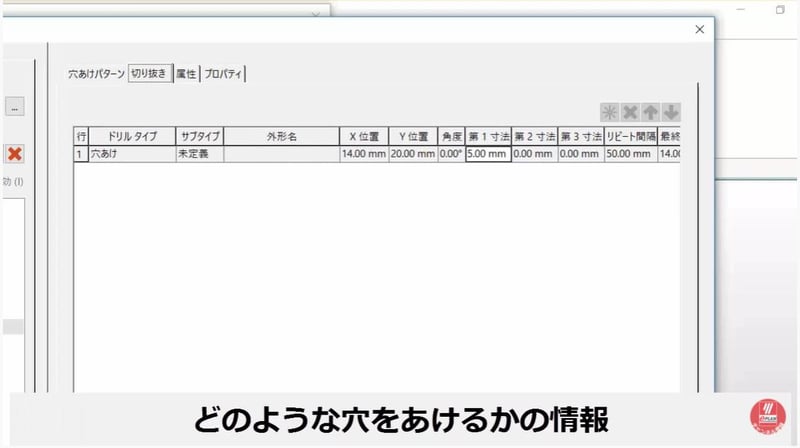The image size is (800, 448).
Task: Click the 行 column header
Action: point(81,136)
